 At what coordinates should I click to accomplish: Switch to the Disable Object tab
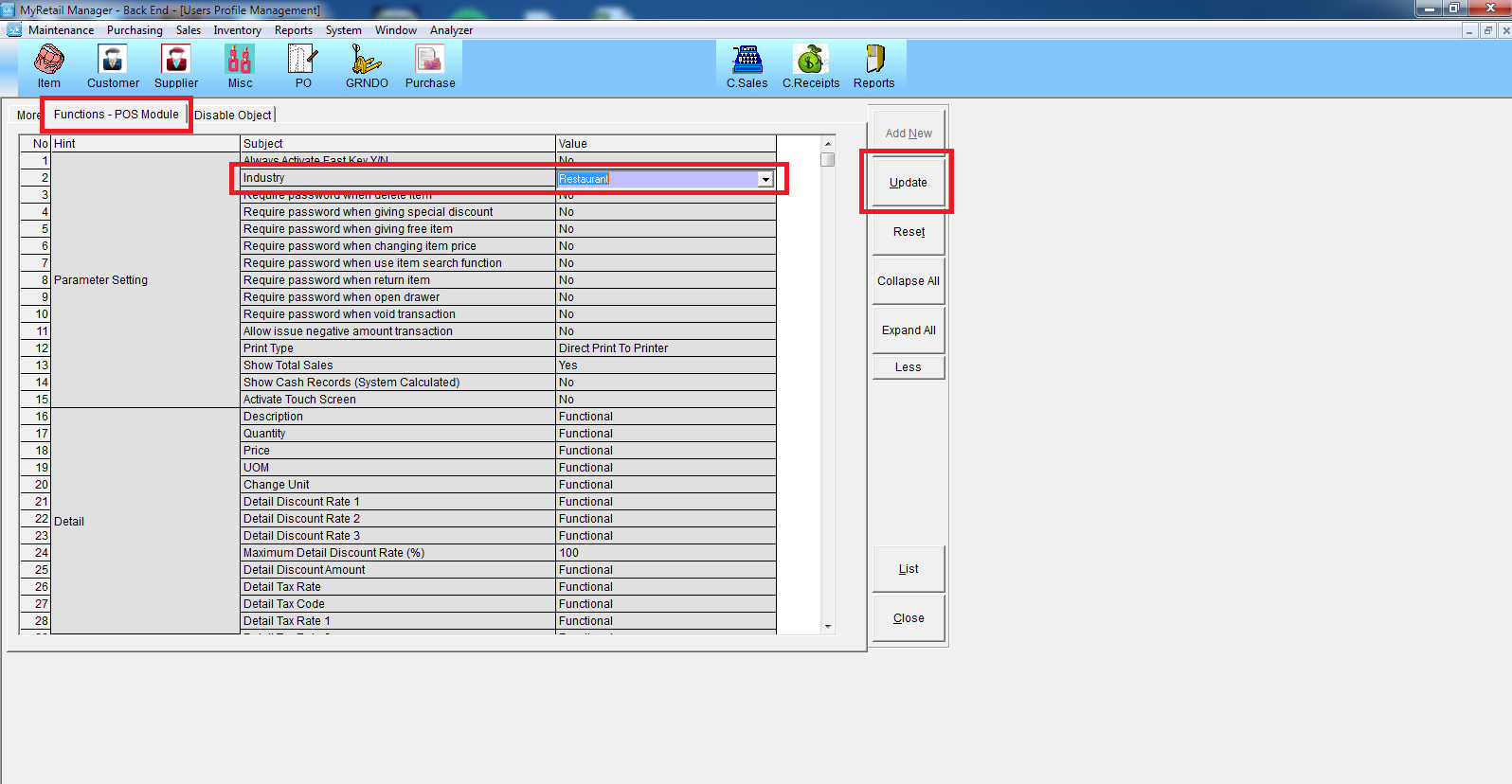click(x=233, y=116)
